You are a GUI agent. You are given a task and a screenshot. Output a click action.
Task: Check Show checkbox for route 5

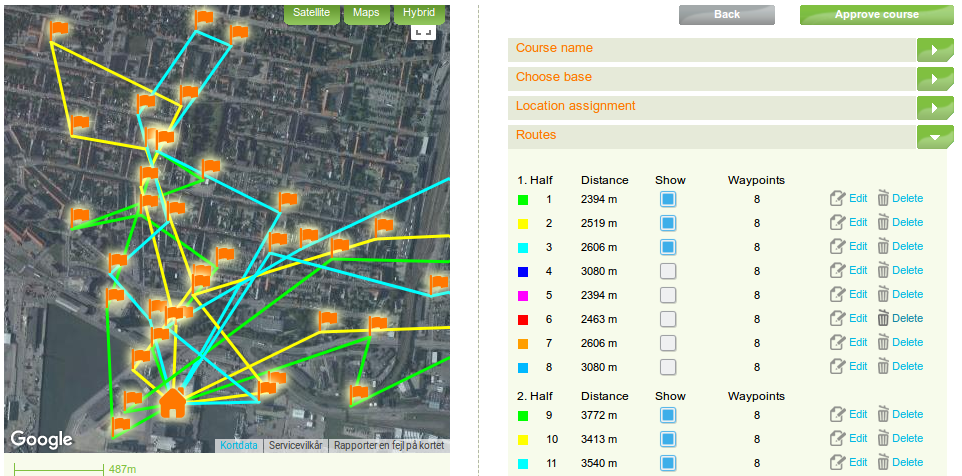(668, 294)
